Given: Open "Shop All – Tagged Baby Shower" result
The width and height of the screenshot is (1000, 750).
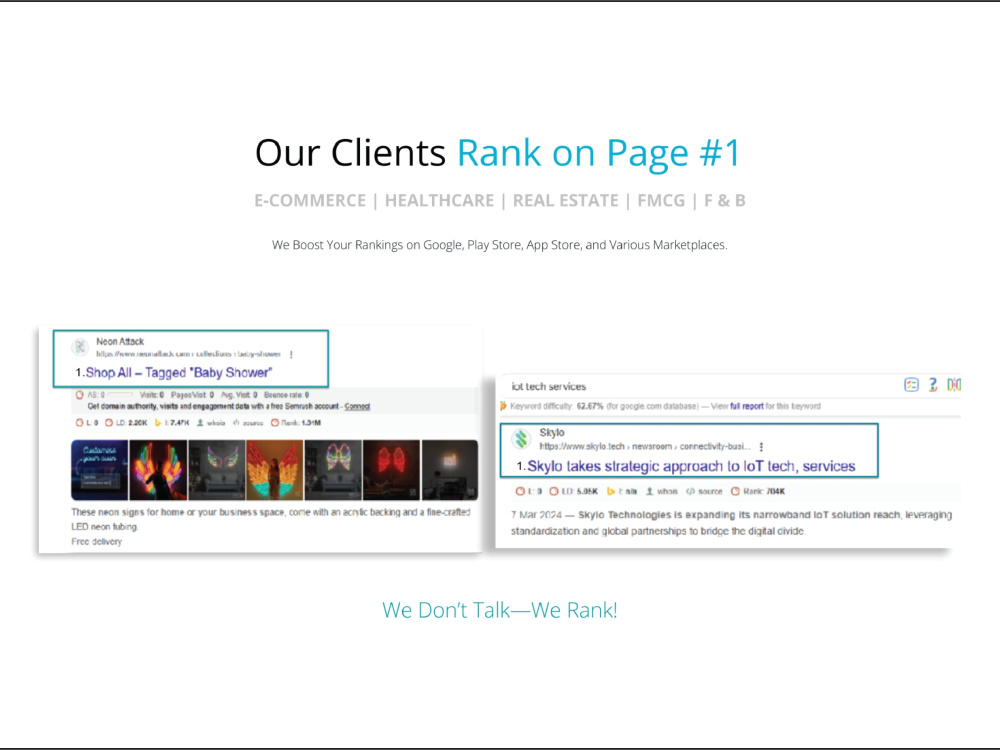Looking at the screenshot, I should tap(179, 372).
